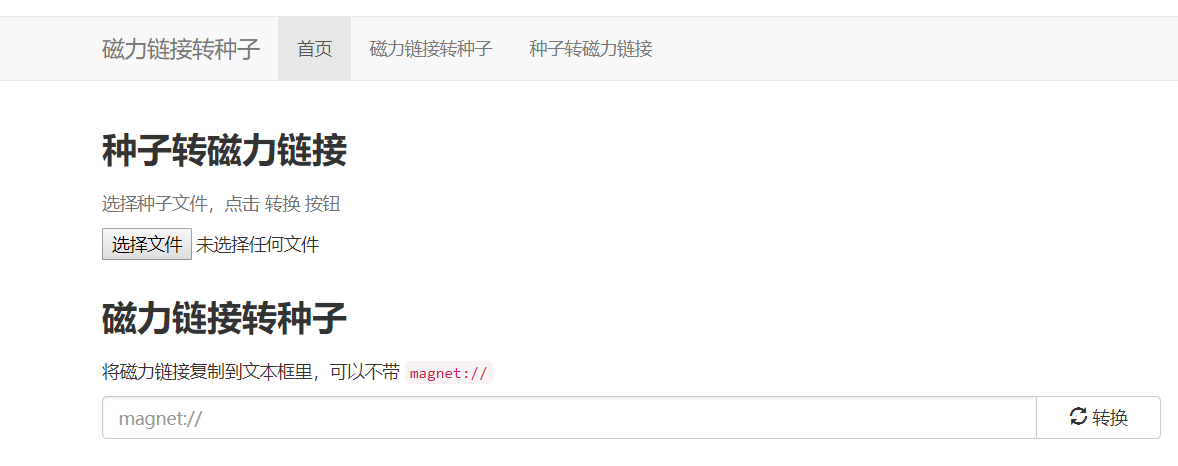Click the word 转换 in file instruction line
The width and height of the screenshot is (1178, 466).
282,204
